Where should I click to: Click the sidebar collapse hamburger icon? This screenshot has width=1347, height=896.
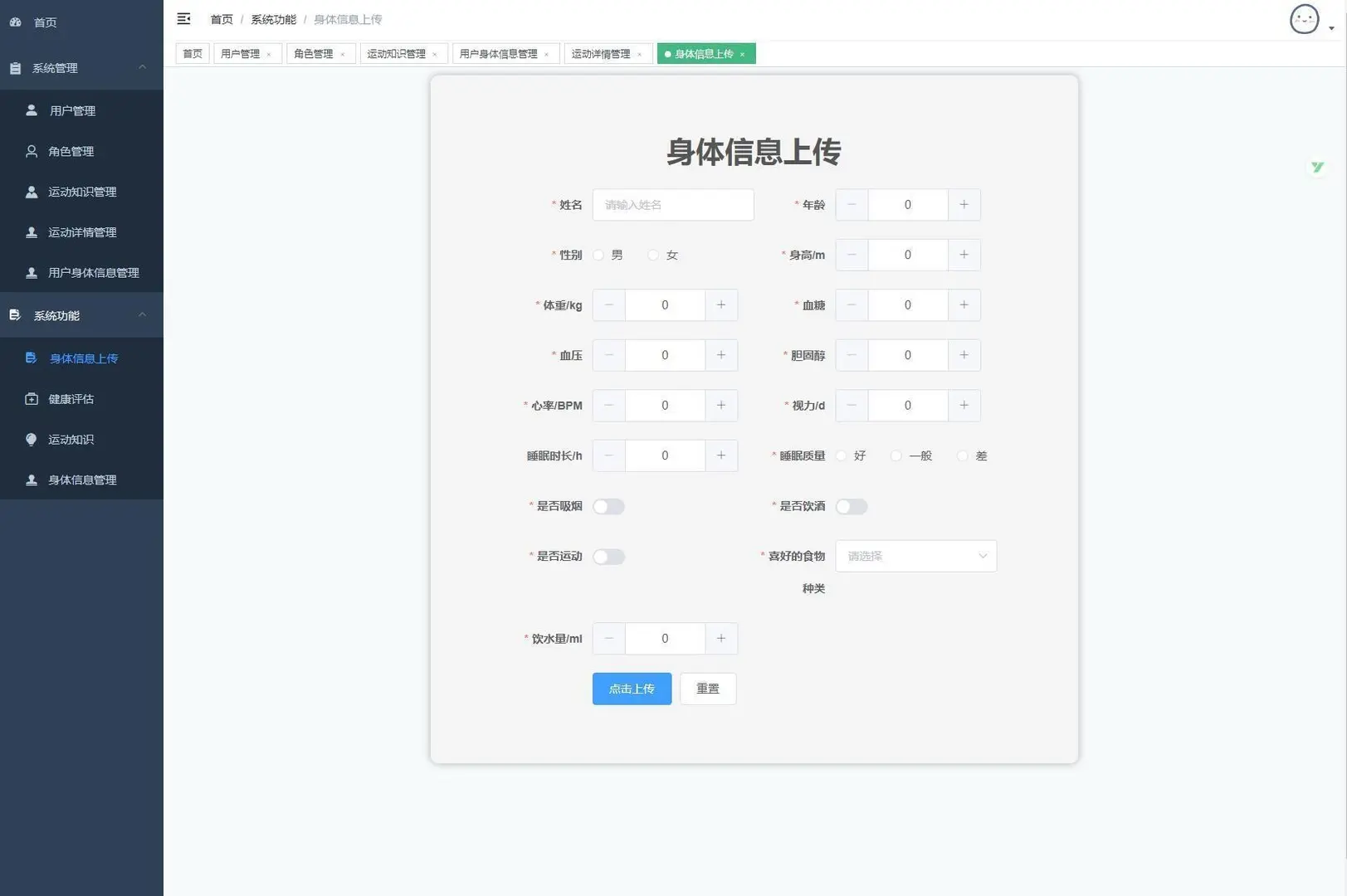click(x=183, y=18)
